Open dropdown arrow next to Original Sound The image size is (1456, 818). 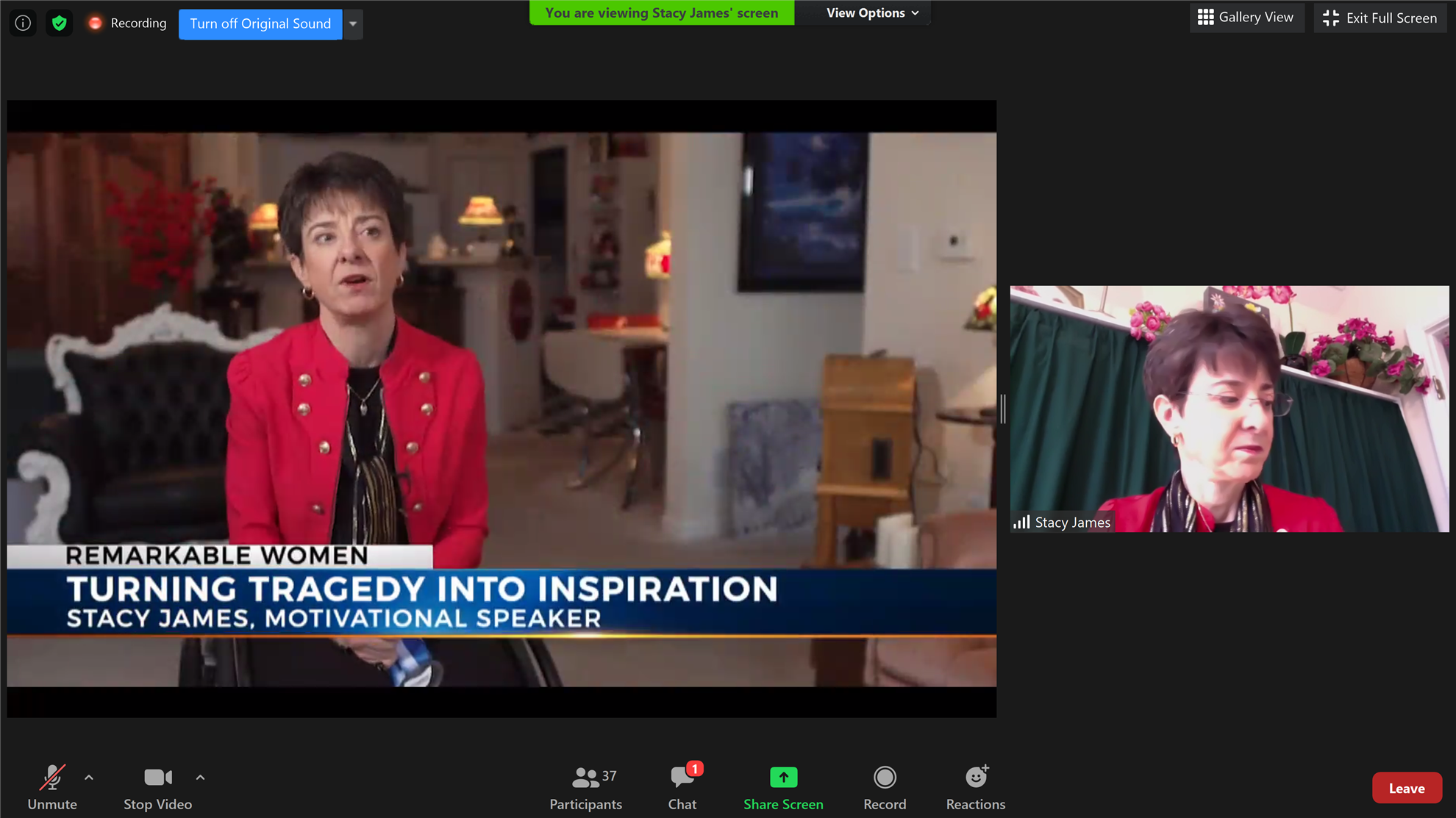tap(353, 24)
